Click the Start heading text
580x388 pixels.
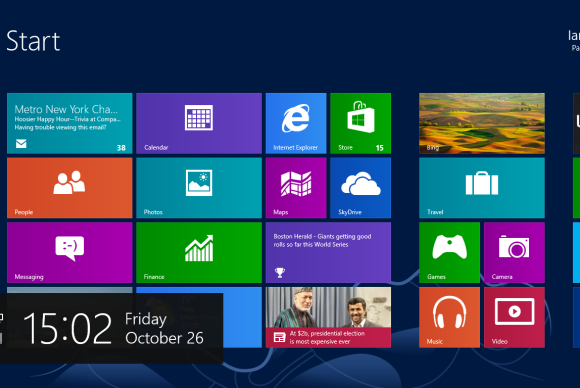(x=33, y=41)
